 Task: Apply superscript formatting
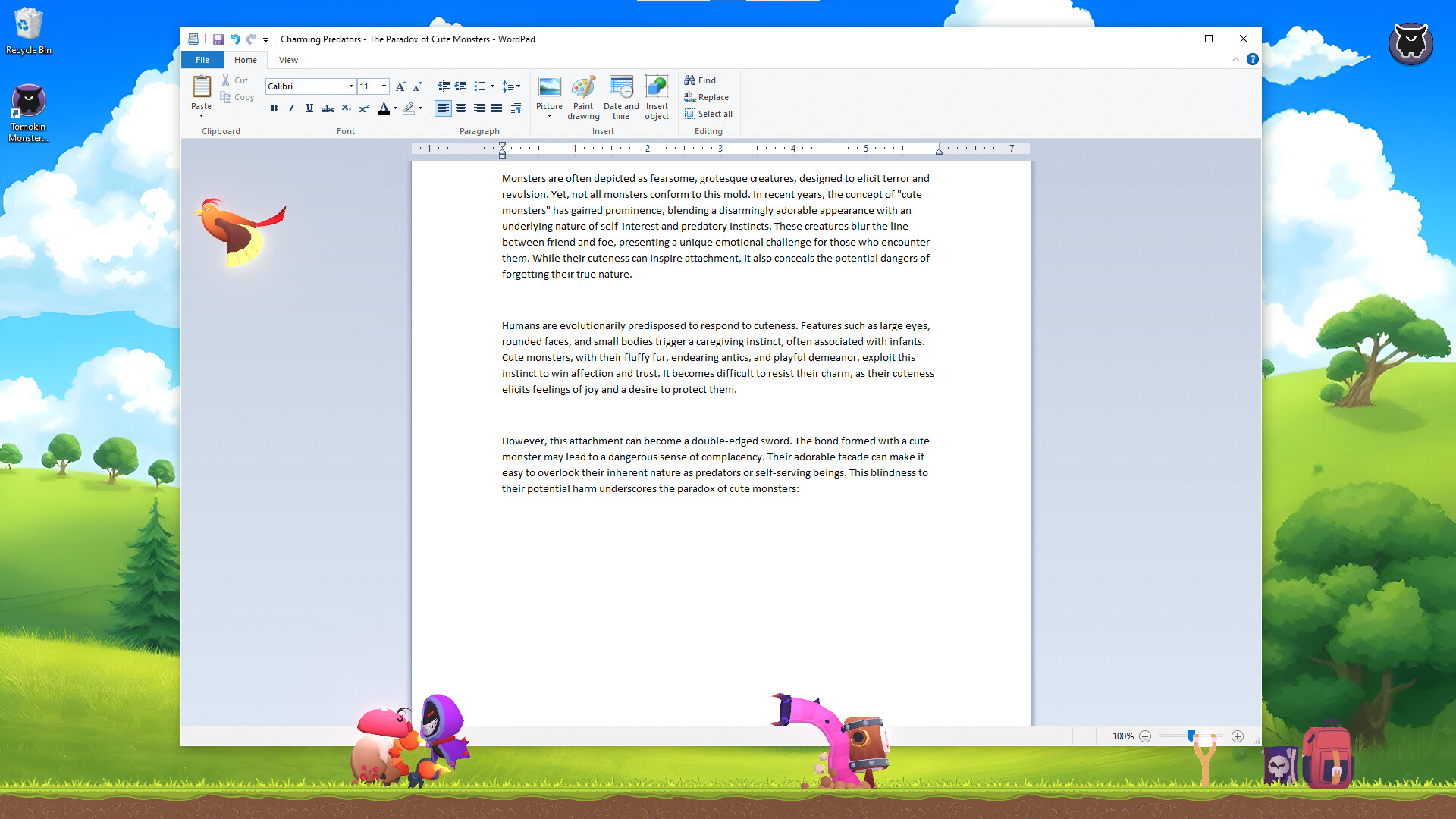[x=364, y=108]
